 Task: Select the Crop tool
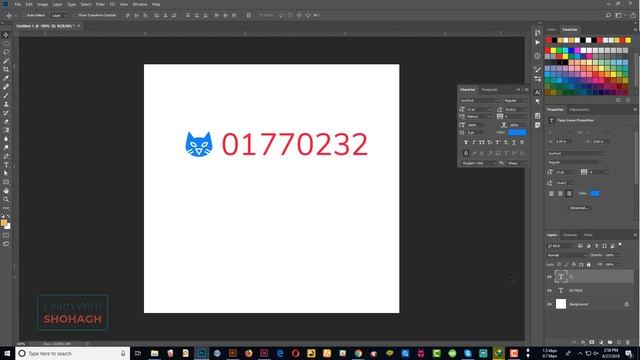(6, 69)
